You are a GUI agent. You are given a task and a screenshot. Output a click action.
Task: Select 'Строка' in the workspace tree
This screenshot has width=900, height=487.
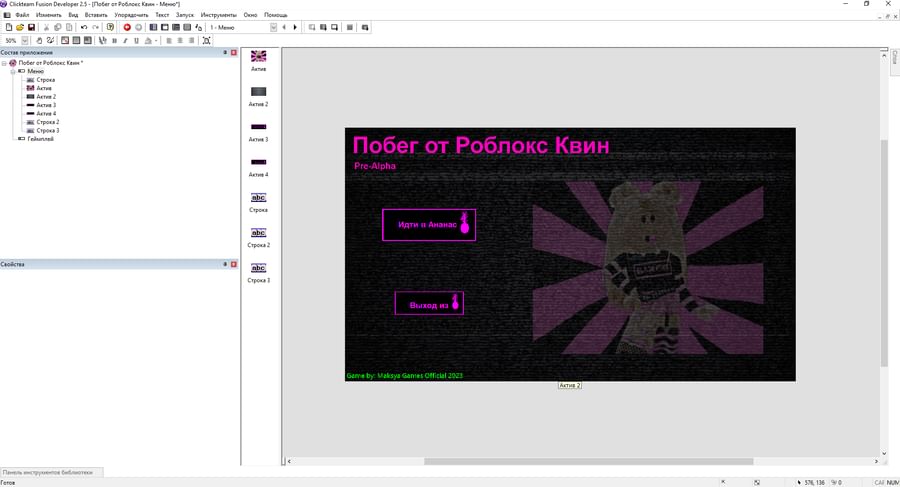pyautogui.click(x=45, y=80)
